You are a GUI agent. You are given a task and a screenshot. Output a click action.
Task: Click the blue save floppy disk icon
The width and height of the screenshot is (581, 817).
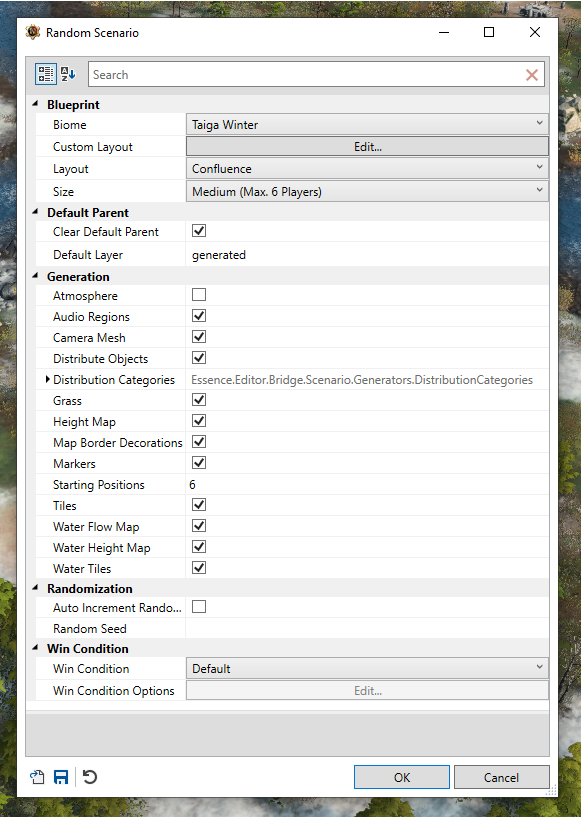(61, 777)
